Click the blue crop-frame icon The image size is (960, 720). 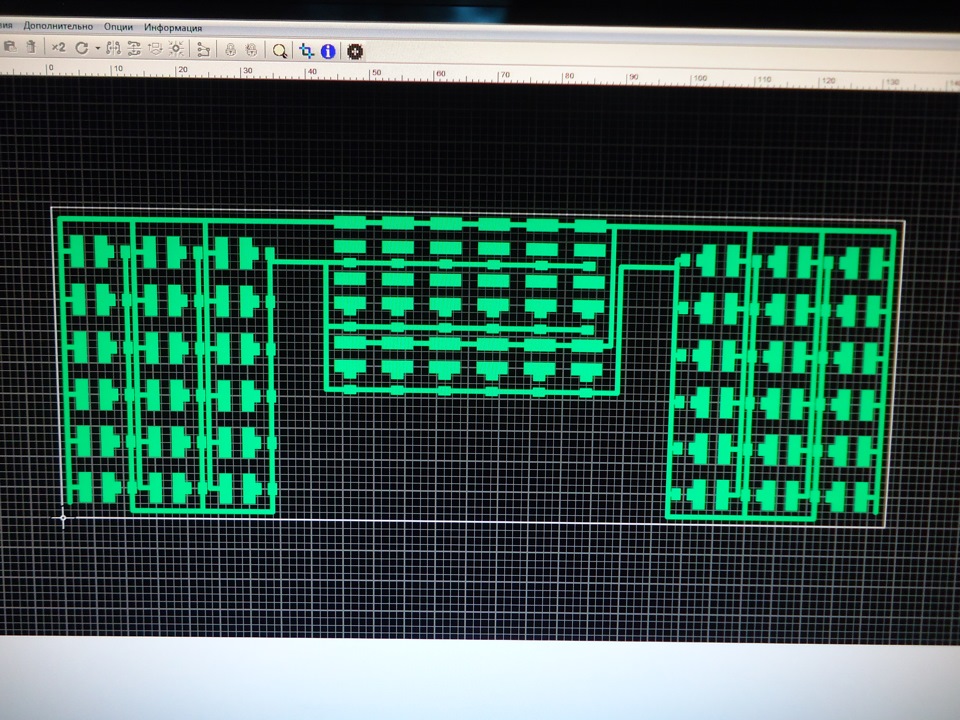coord(306,51)
